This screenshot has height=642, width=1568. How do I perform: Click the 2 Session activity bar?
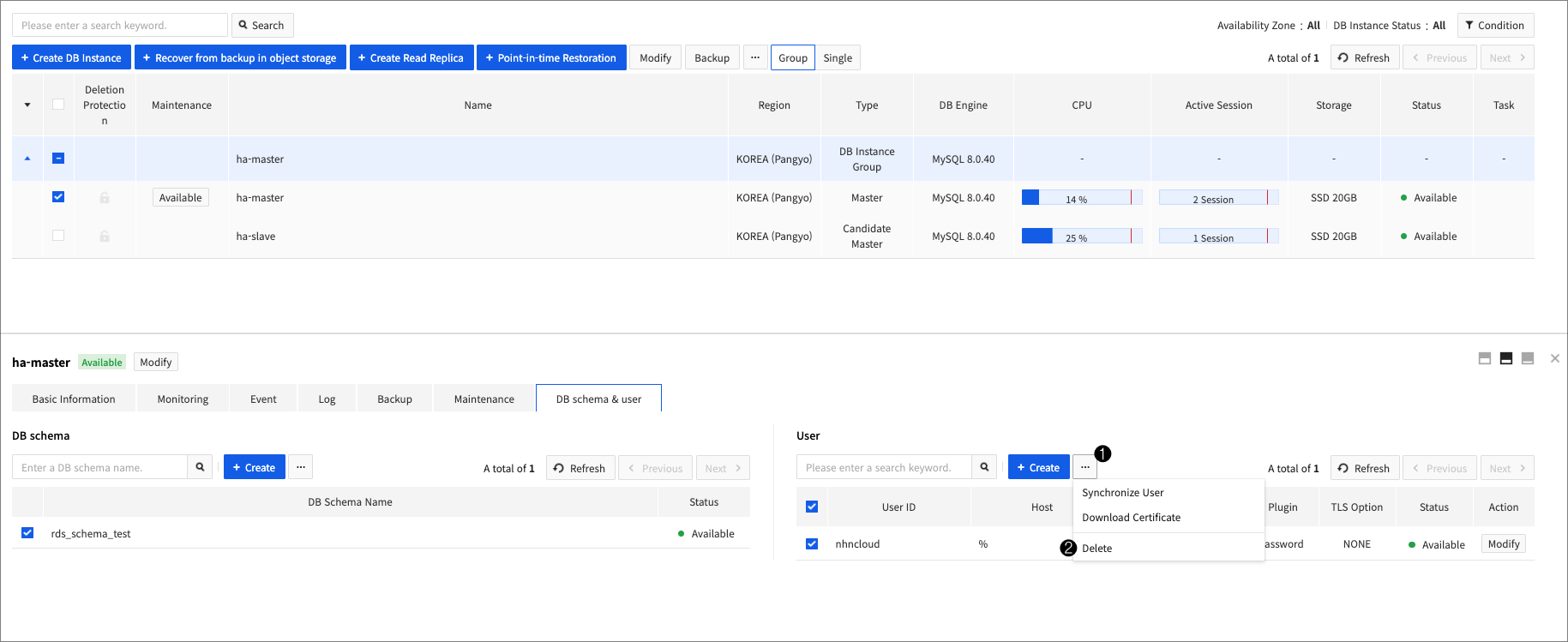click(1218, 198)
